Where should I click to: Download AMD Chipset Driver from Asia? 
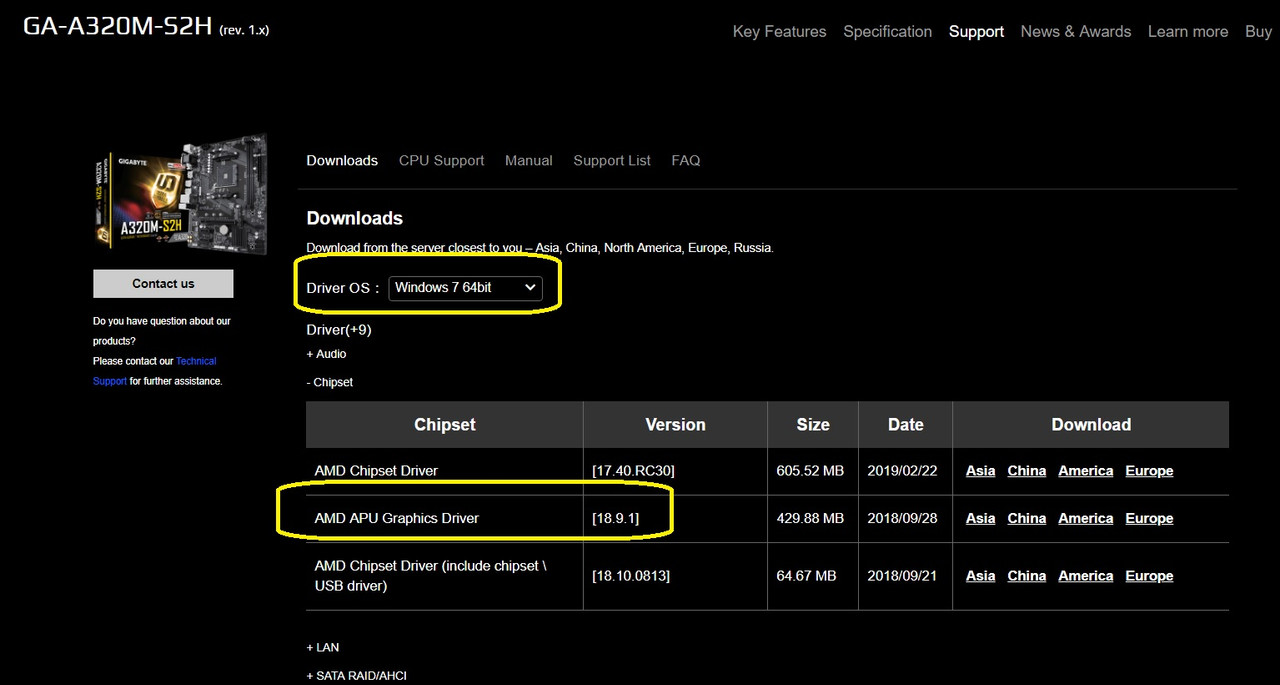[x=980, y=471]
